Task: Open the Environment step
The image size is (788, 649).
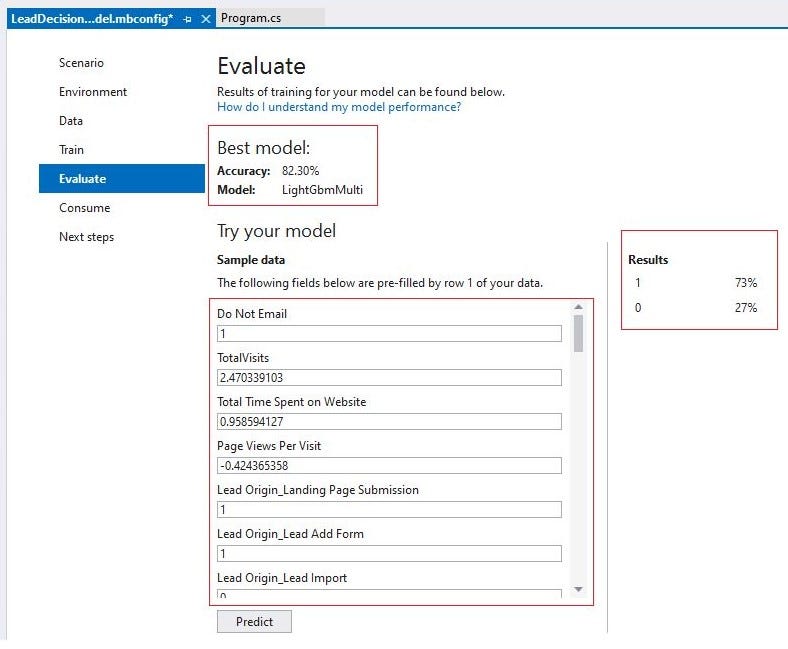Action: (93, 92)
